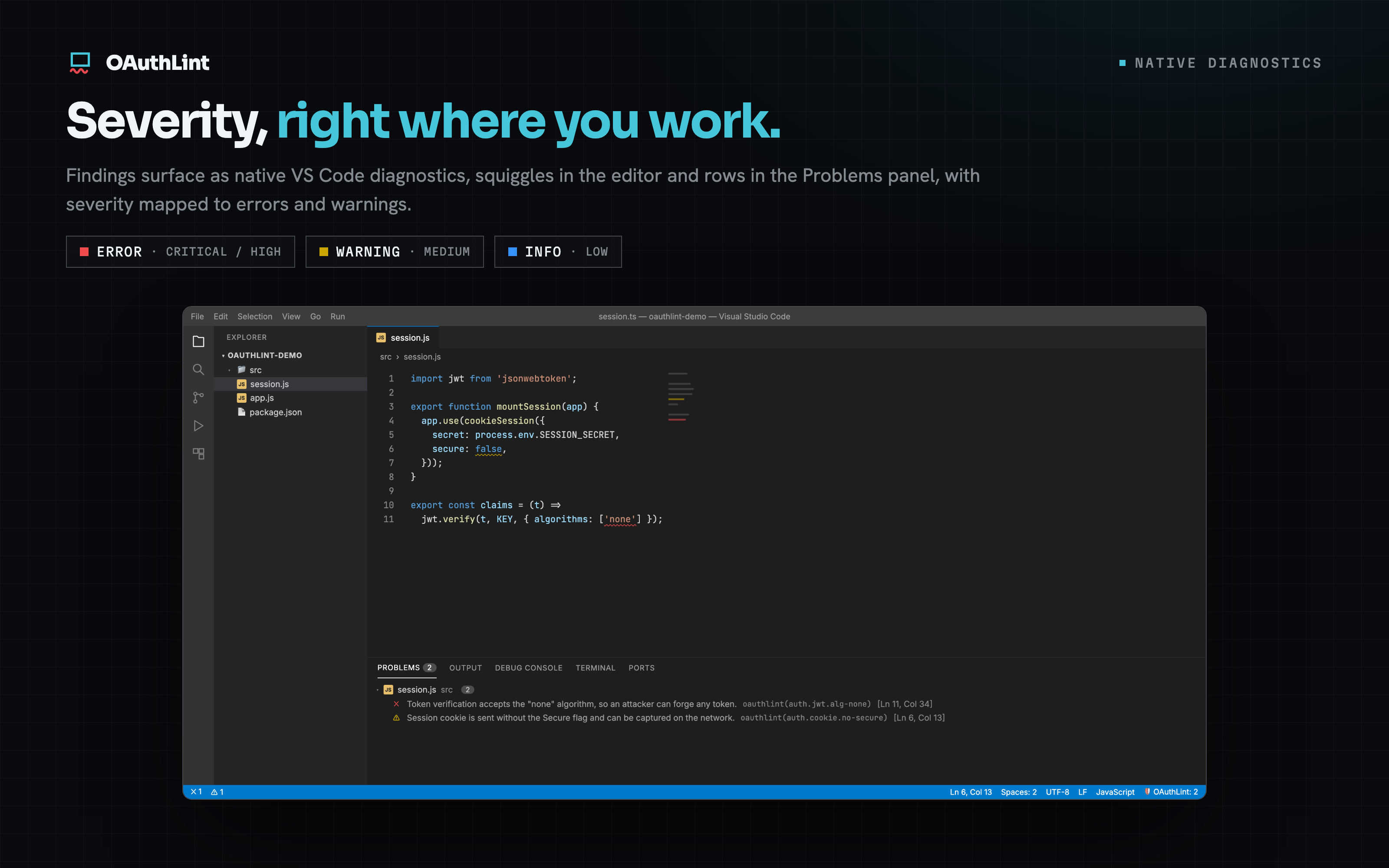This screenshot has width=1389, height=868.
Task: Click the OAuthLint shield icon in status bar
Action: (x=1147, y=792)
